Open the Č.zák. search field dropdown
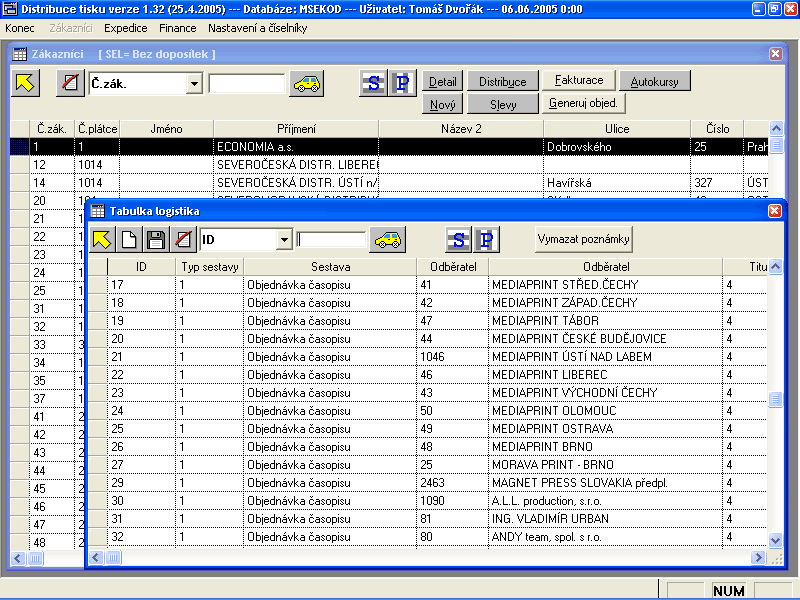The width and height of the screenshot is (800, 600). point(194,84)
